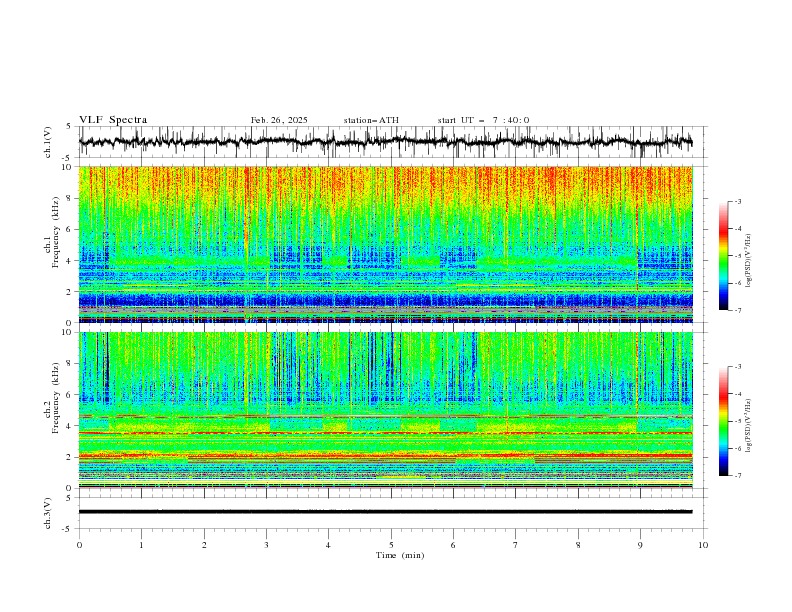Click the time axis tick label "3"
The width and height of the screenshot is (792, 612).
point(266,545)
